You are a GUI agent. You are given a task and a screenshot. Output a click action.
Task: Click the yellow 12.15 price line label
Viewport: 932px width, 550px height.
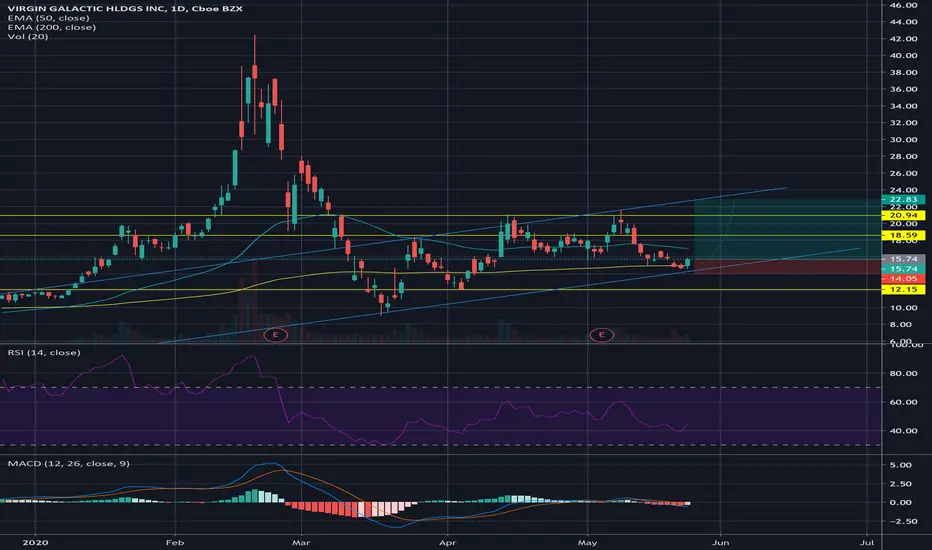[903, 290]
